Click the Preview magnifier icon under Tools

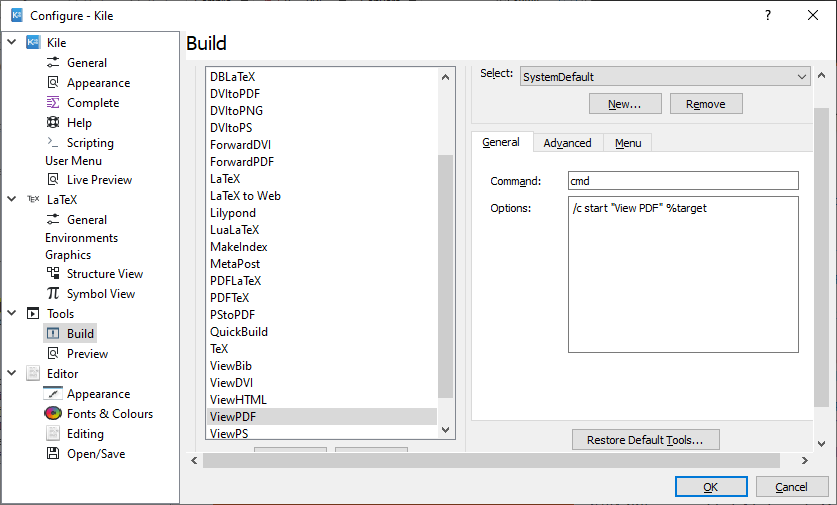(x=53, y=353)
